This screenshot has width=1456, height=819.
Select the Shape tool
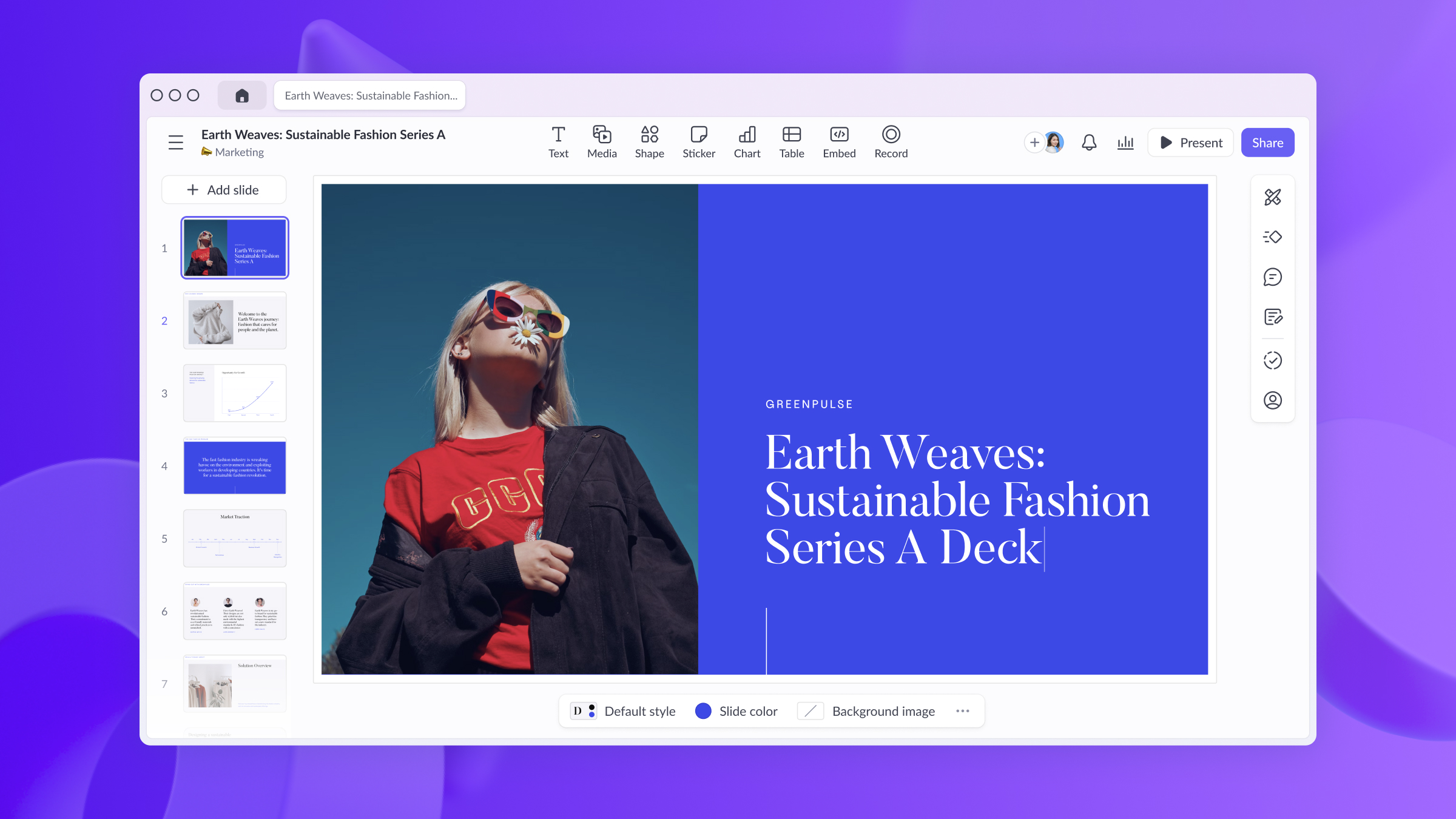649,143
